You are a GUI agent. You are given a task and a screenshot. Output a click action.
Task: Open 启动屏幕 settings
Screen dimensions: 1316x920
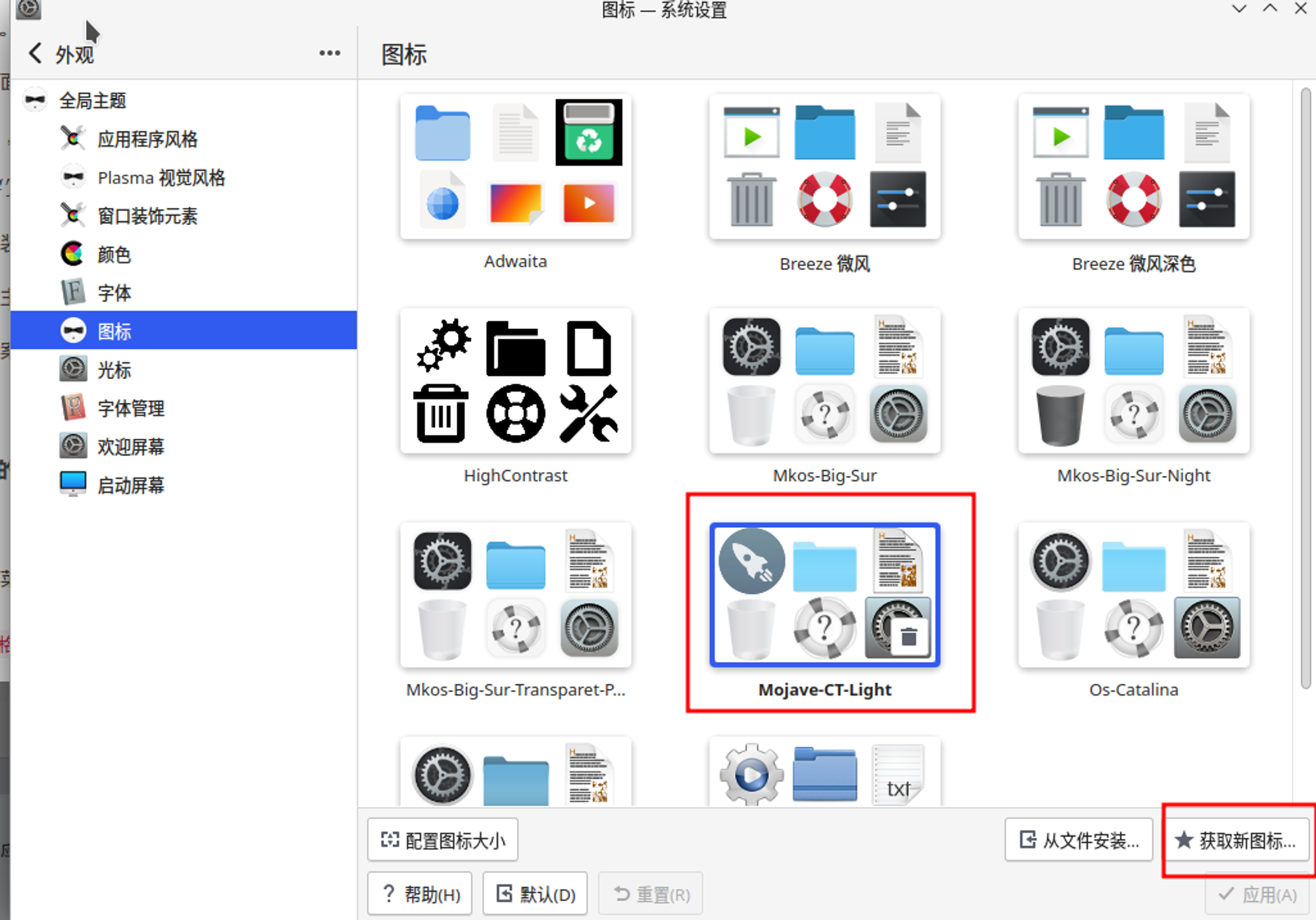click(184, 485)
